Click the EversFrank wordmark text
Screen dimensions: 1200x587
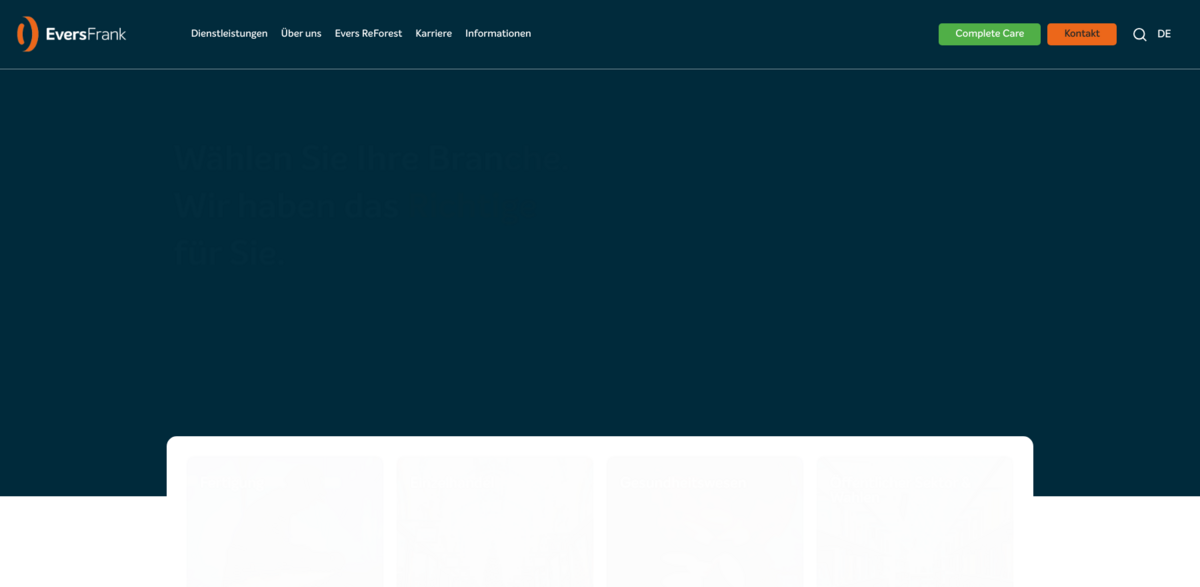(86, 34)
